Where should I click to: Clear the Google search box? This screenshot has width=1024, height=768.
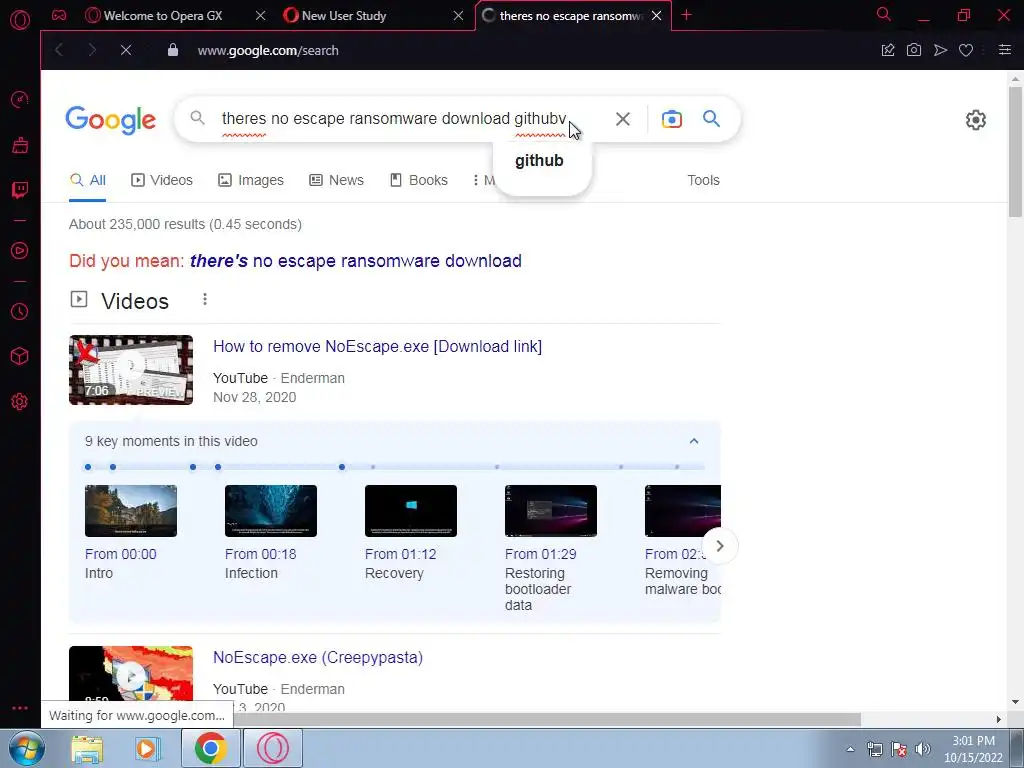point(622,119)
